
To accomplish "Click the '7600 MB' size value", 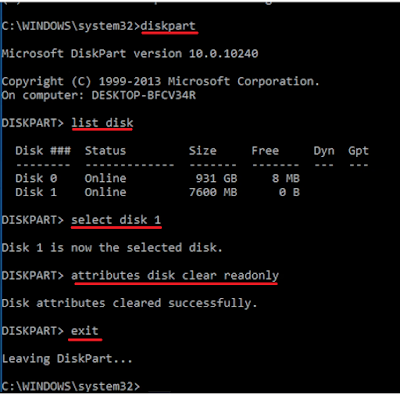I will pyautogui.click(x=213, y=192).
